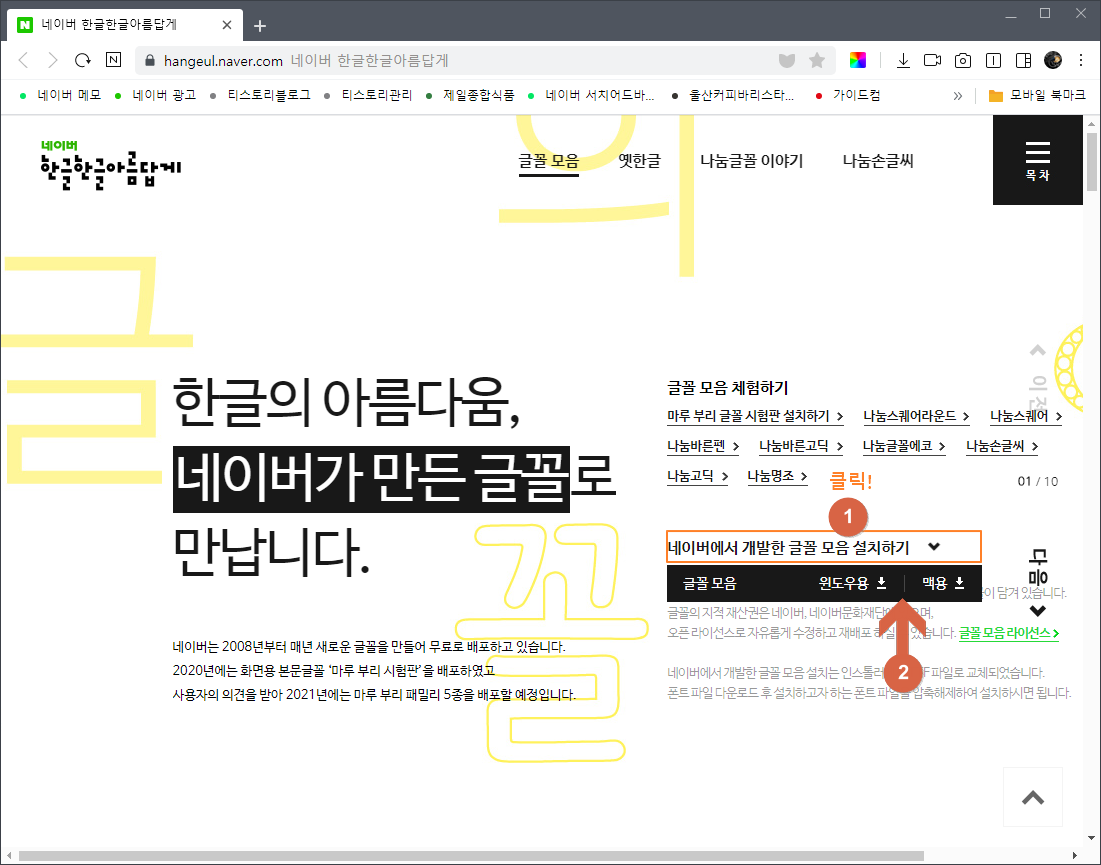Viewport: 1101px width, 865px height.
Task: Open 티스토리관리 bookmark
Action: coord(369,95)
